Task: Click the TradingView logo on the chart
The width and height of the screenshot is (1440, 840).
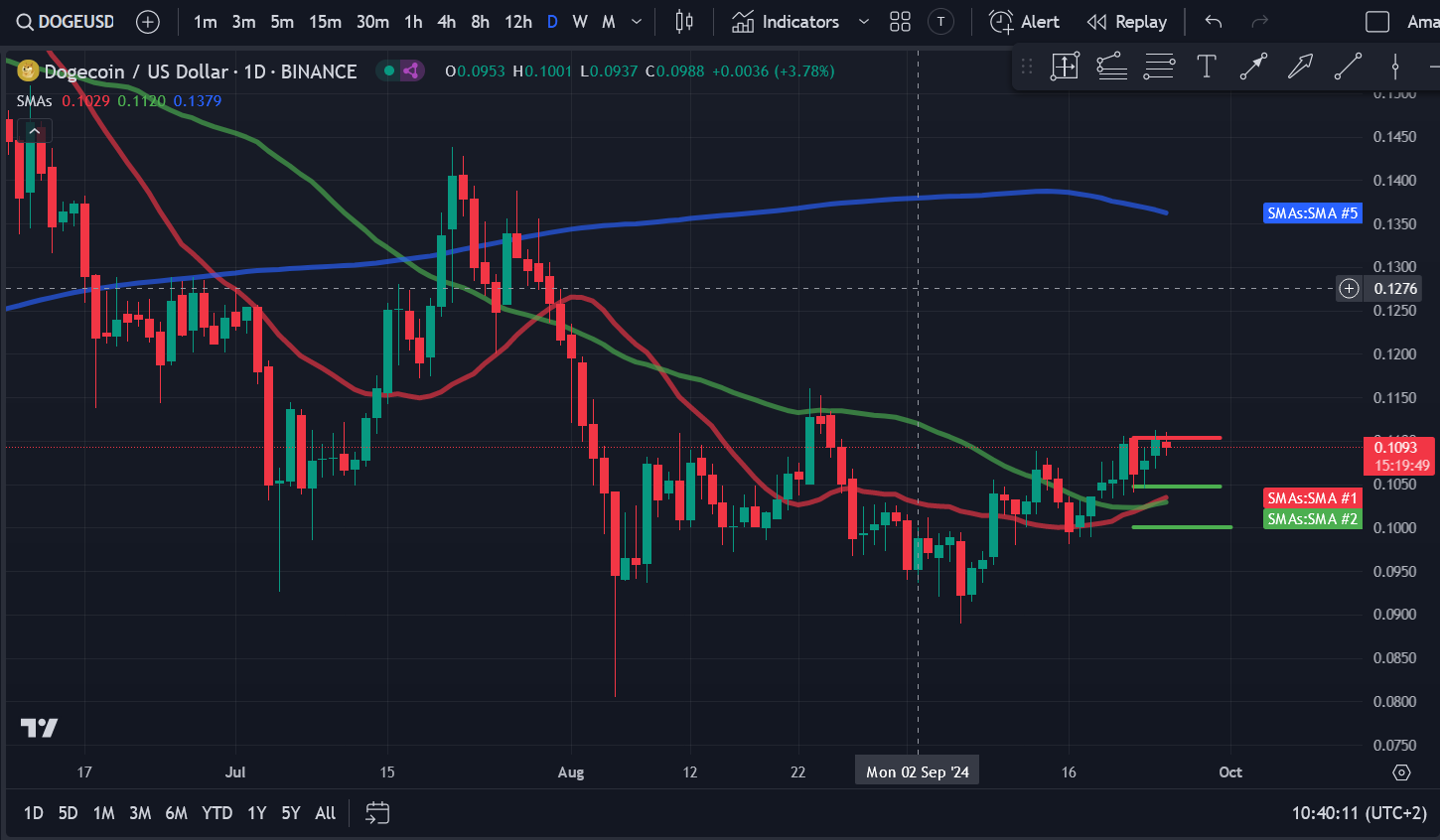Action: click(40, 728)
